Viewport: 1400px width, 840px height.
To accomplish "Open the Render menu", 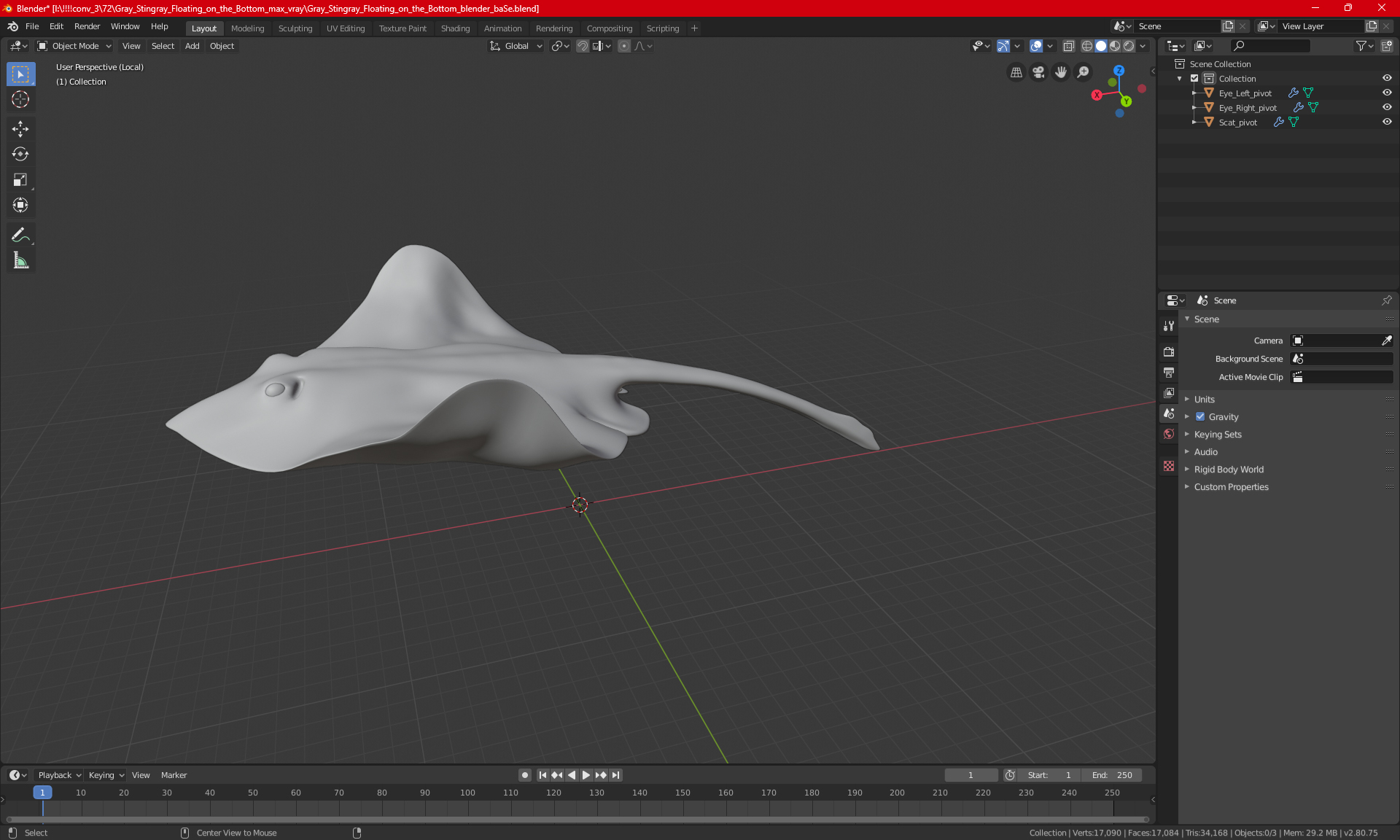I will (x=87, y=26).
